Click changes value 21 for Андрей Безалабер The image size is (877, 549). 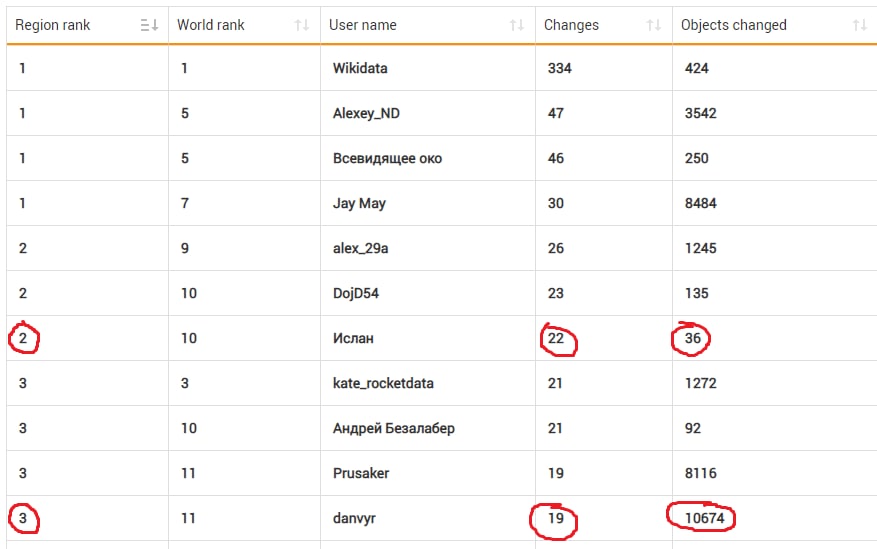click(x=555, y=428)
